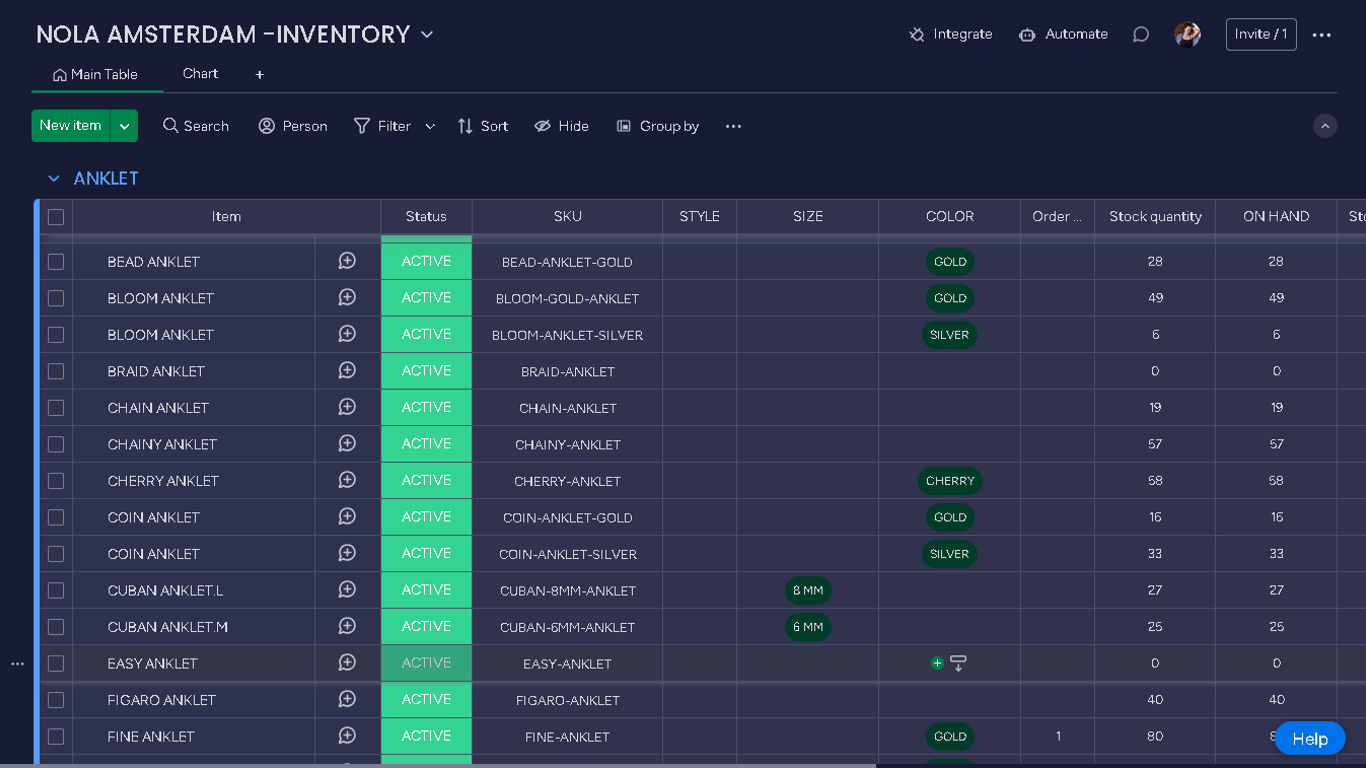Click the user profile avatar

[x=1188, y=35]
